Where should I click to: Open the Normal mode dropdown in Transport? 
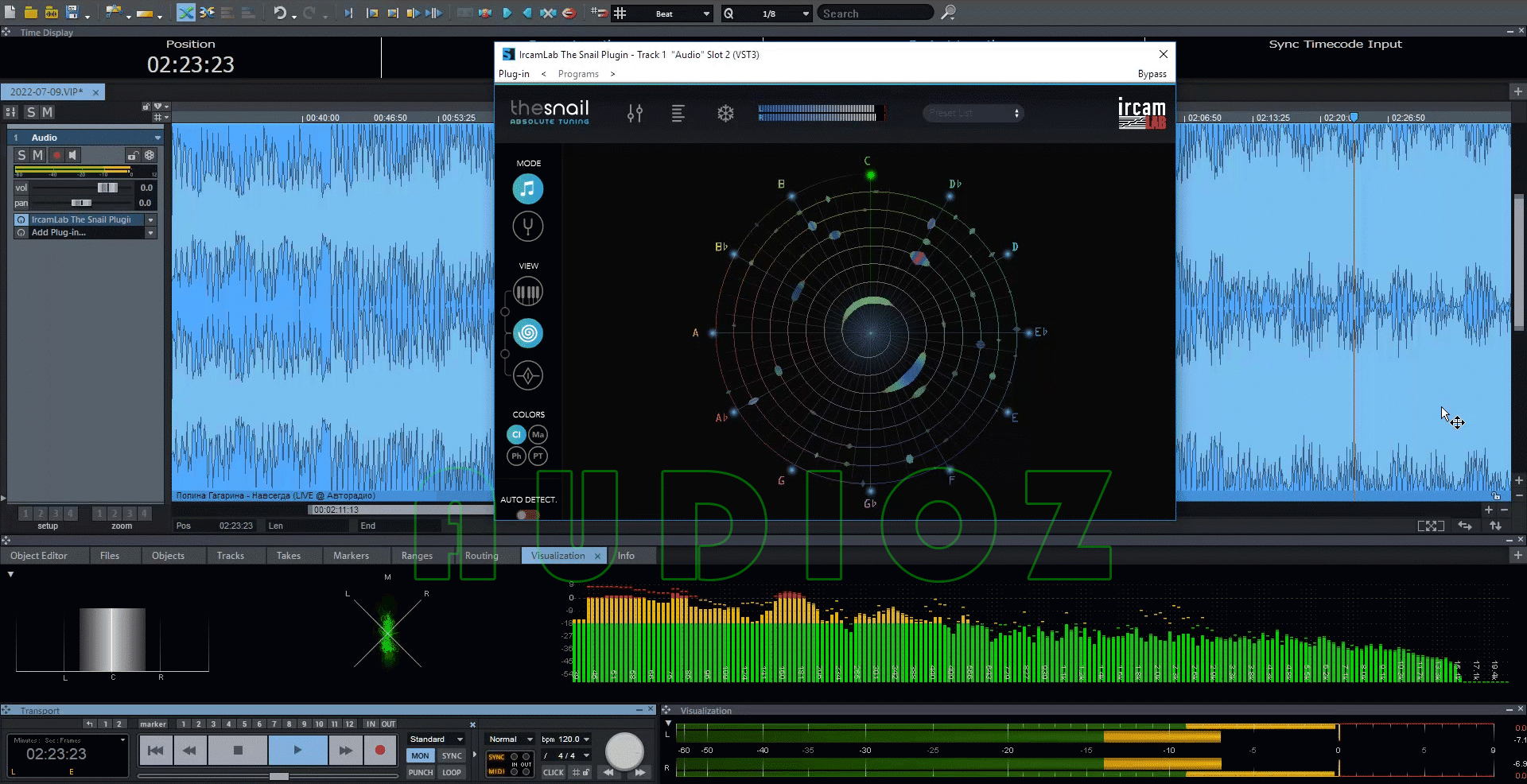click(x=511, y=739)
